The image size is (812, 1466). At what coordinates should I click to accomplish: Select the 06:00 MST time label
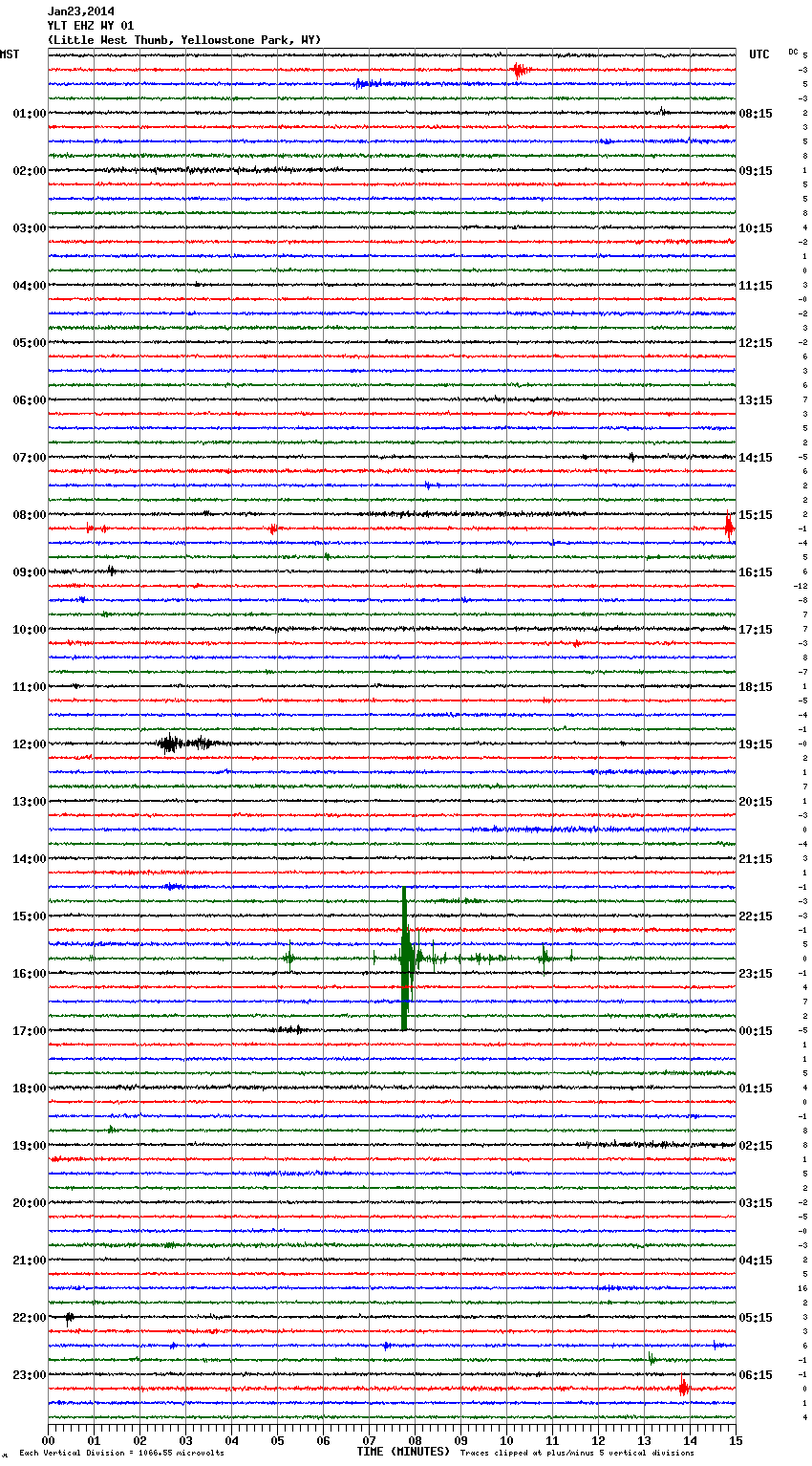coord(30,400)
